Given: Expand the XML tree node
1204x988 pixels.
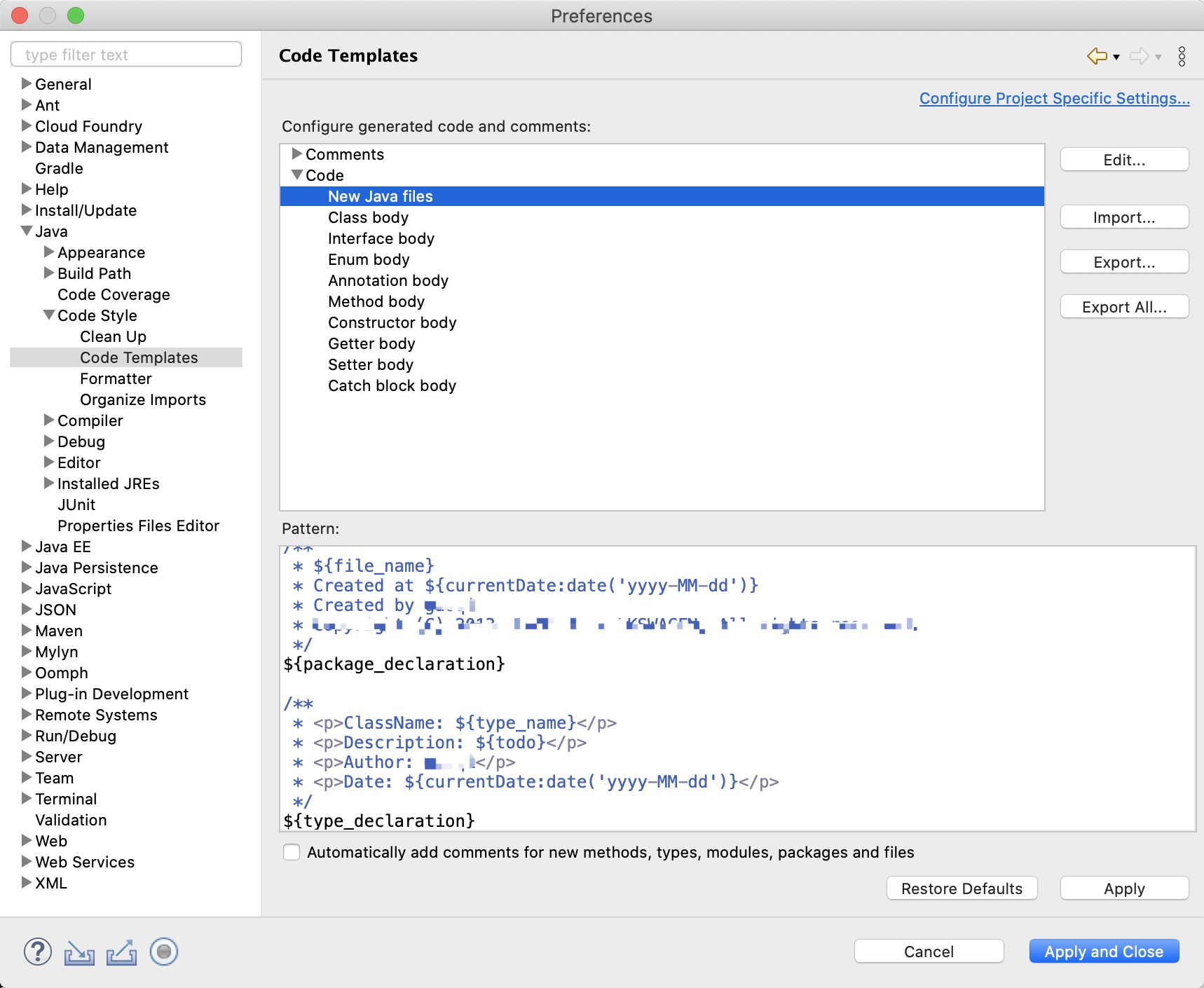Looking at the screenshot, I should 27,882.
